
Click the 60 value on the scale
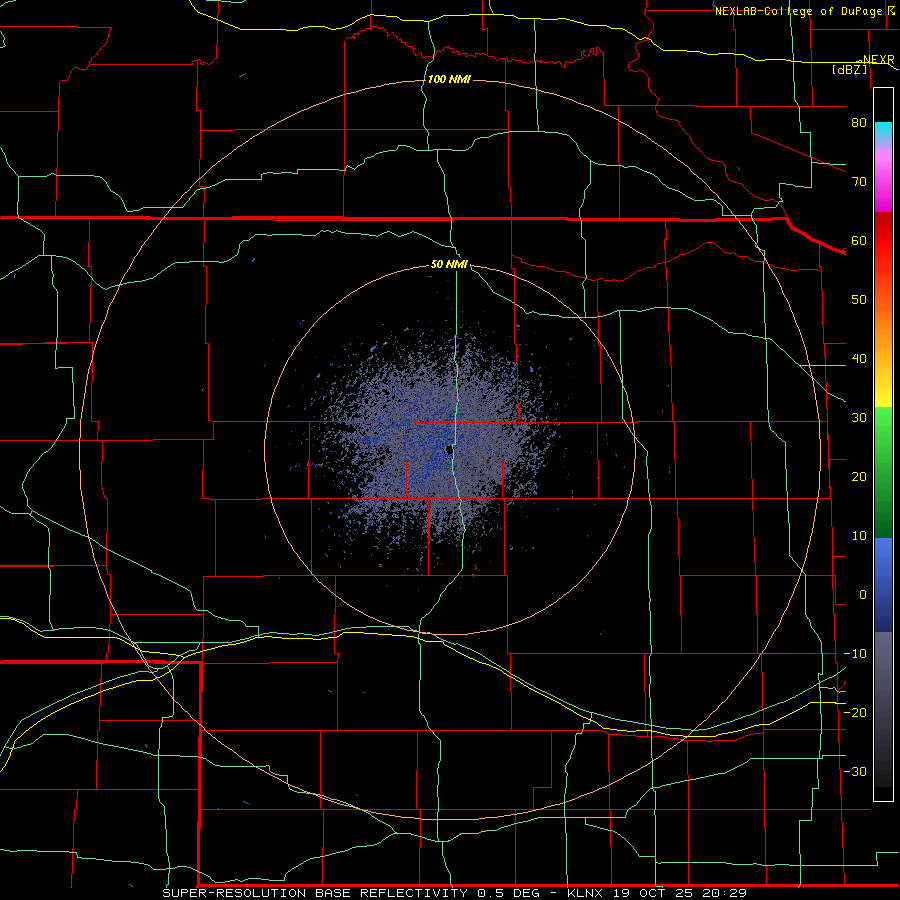click(x=859, y=240)
